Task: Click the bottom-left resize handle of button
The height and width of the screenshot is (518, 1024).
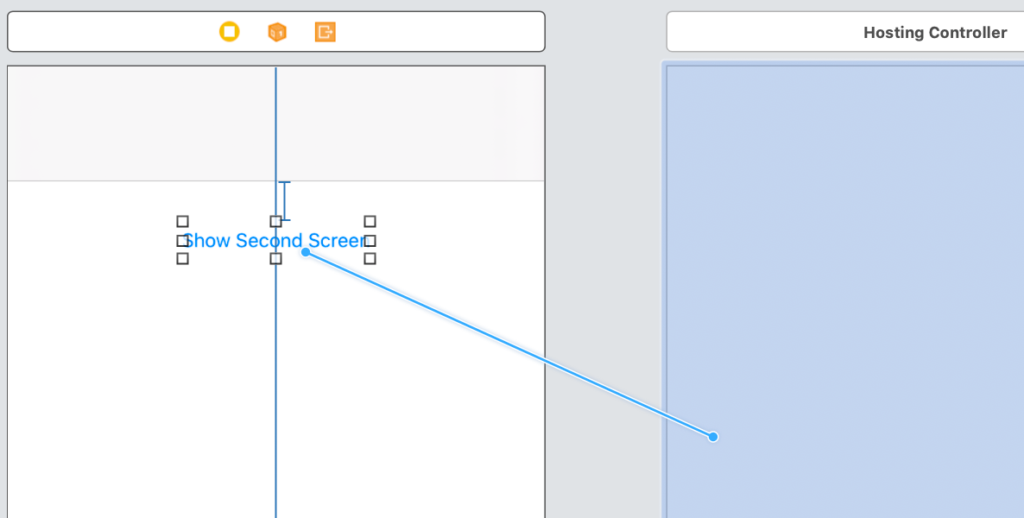Action: (182, 258)
